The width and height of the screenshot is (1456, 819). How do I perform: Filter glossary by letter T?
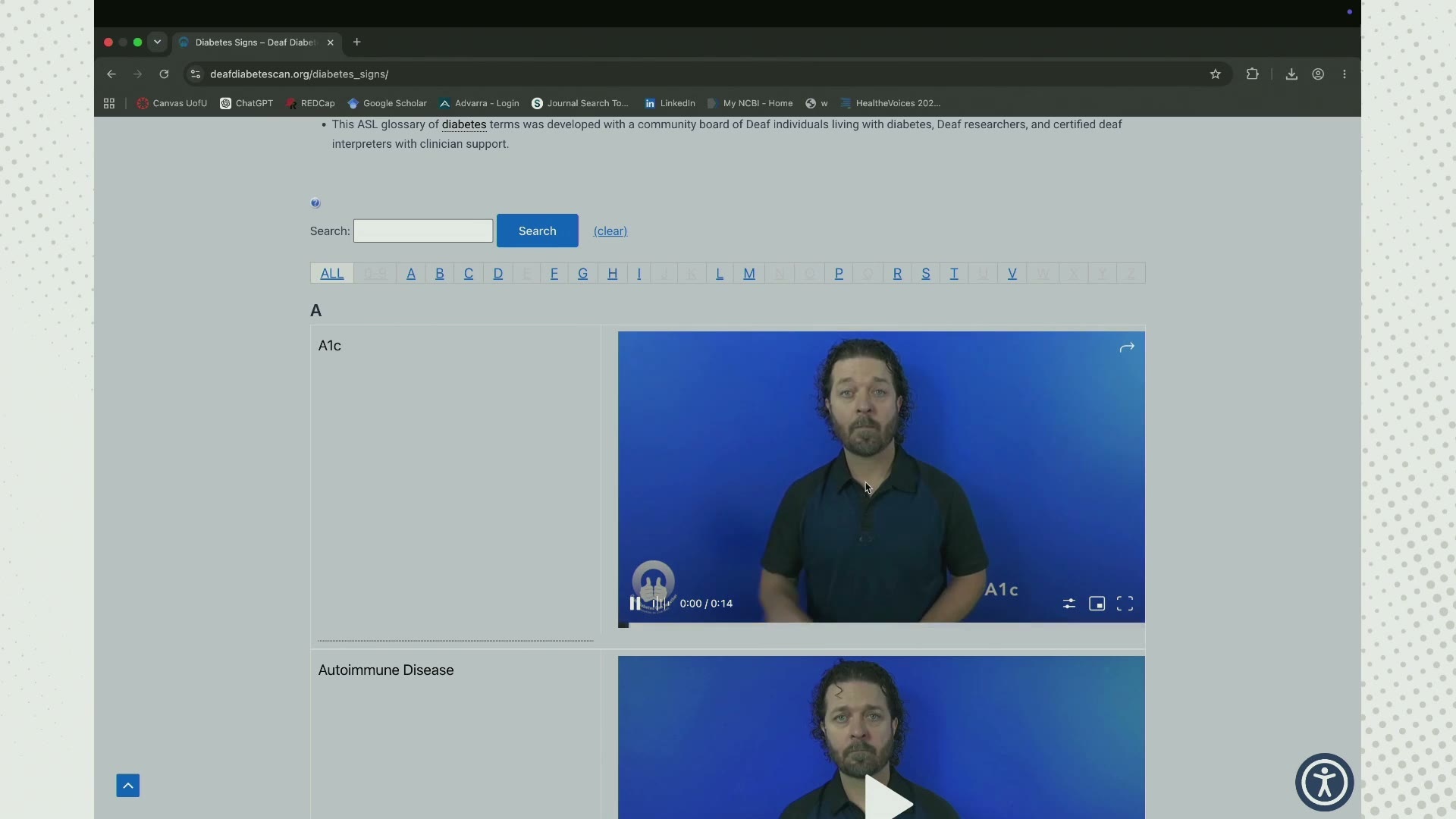[954, 274]
